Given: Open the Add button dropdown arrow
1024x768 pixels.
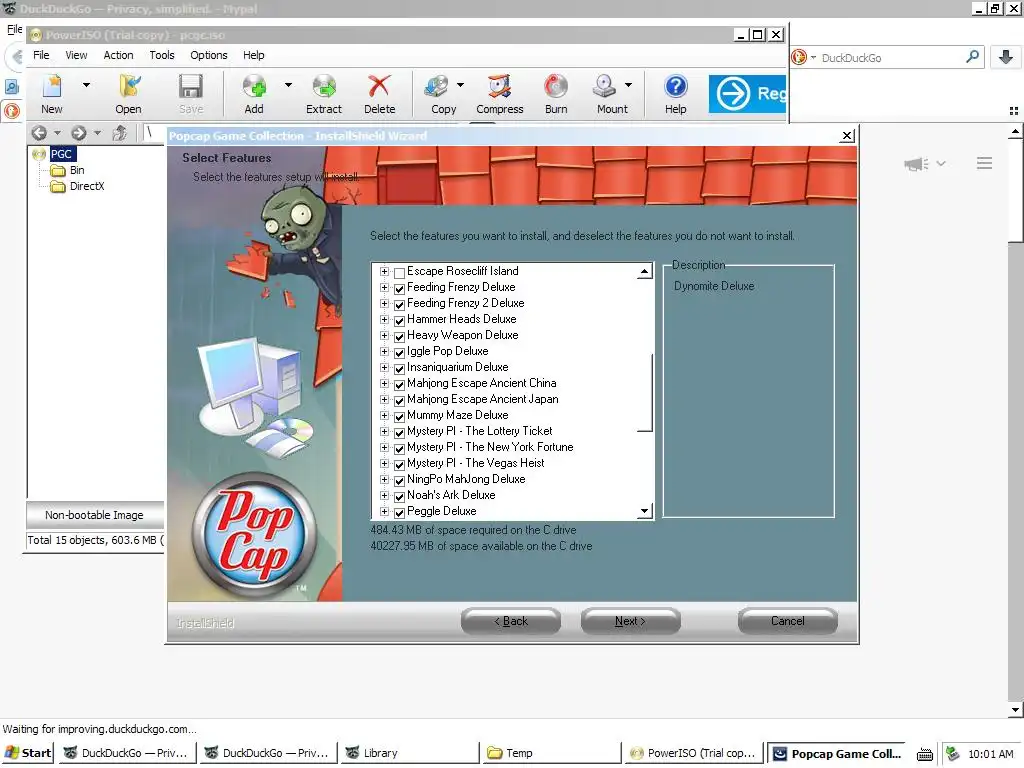Looking at the screenshot, I should coord(288,85).
